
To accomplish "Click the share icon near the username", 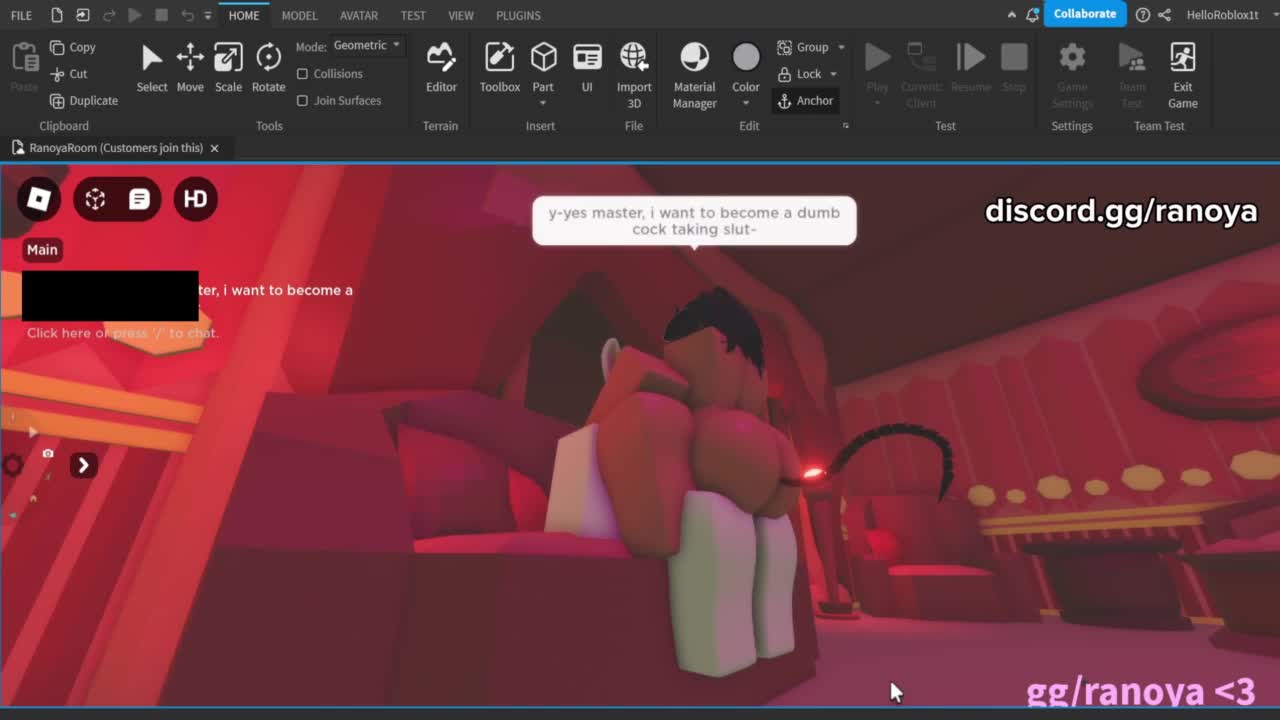I will pos(1165,15).
